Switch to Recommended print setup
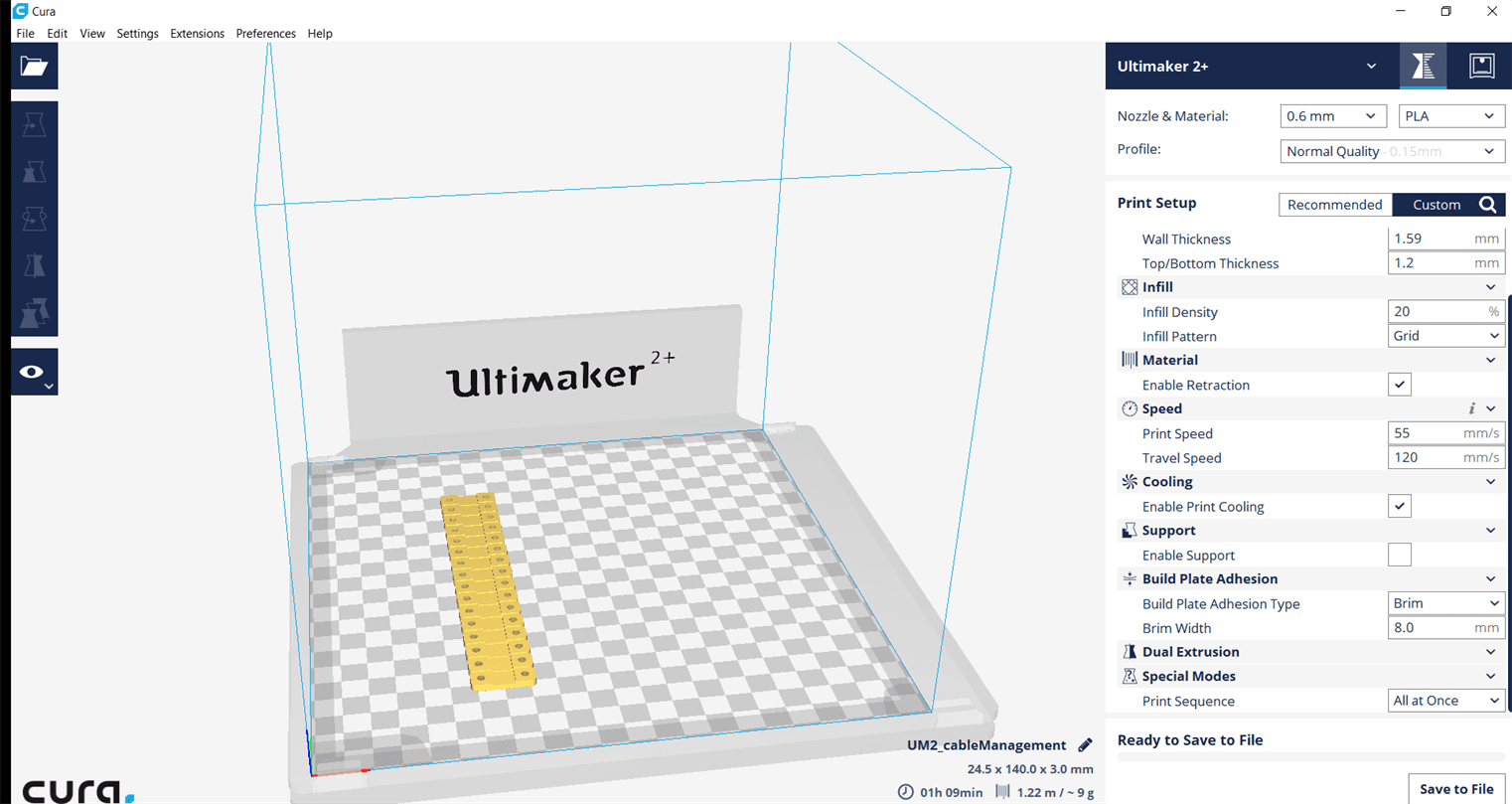Viewport: 1512px width, 804px height. tap(1335, 205)
